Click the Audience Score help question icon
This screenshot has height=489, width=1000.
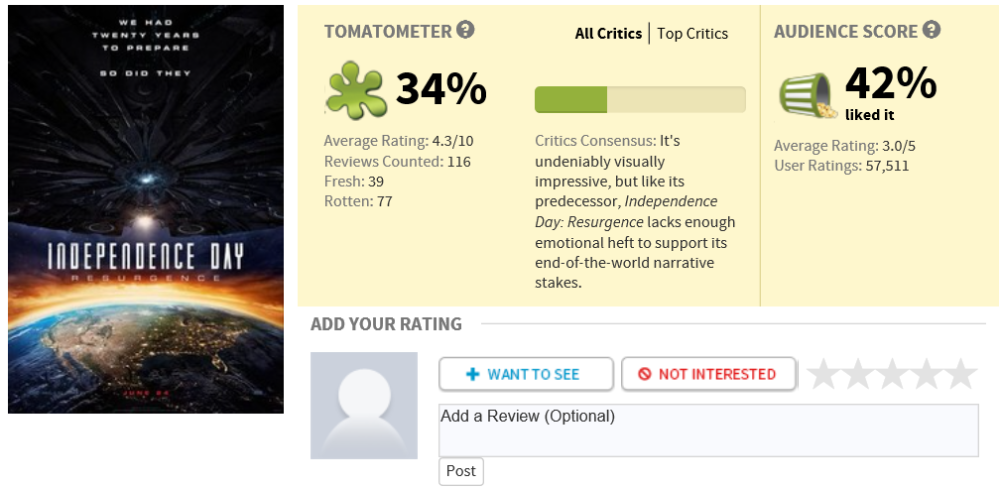tap(931, 30)
